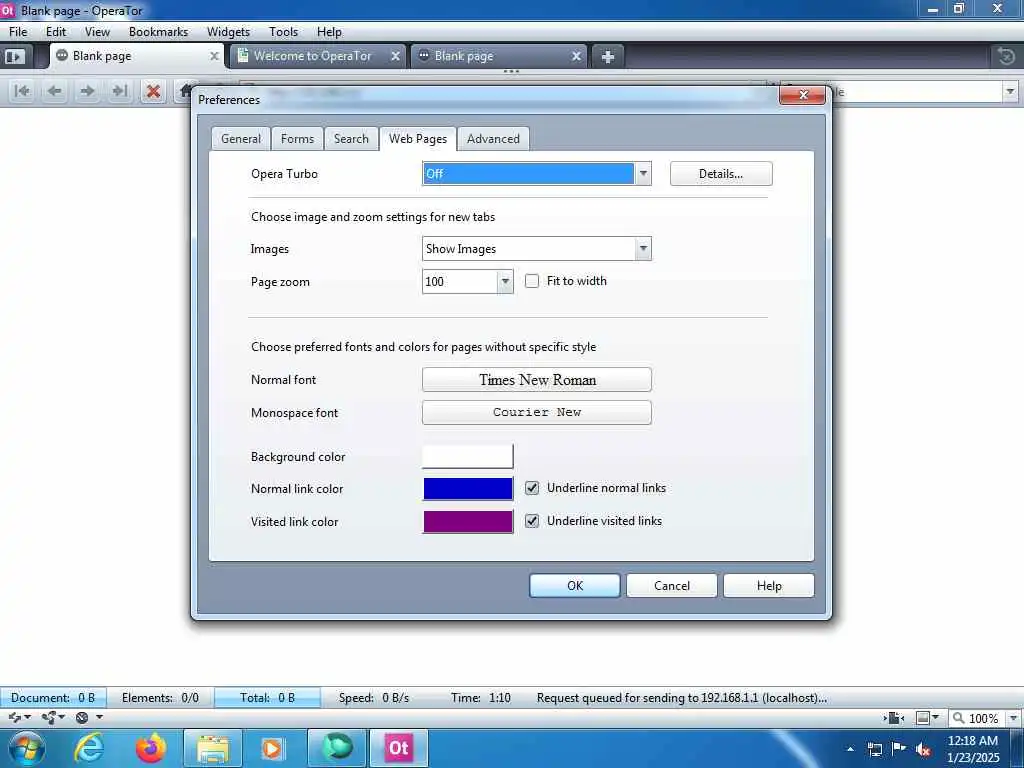Open dropdown arrow beside Opera Link icon
The image size is (1024, 768).
coord(27,718)
